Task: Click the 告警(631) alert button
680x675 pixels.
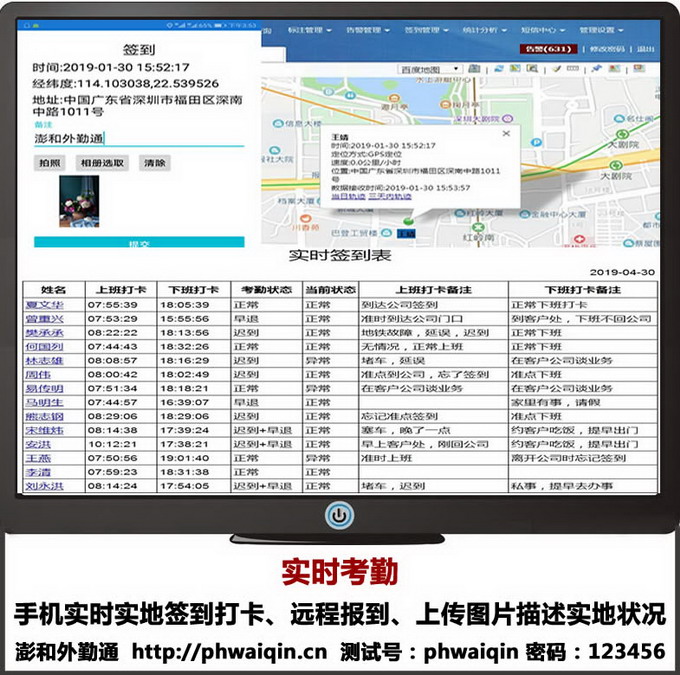Action: pyautogui.click(x=548, y=49)
